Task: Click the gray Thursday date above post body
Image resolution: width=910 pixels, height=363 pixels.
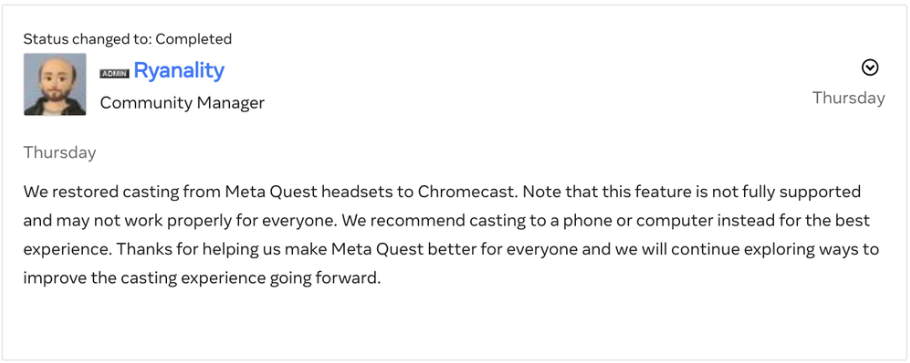Action: click(x=60, y=152)
